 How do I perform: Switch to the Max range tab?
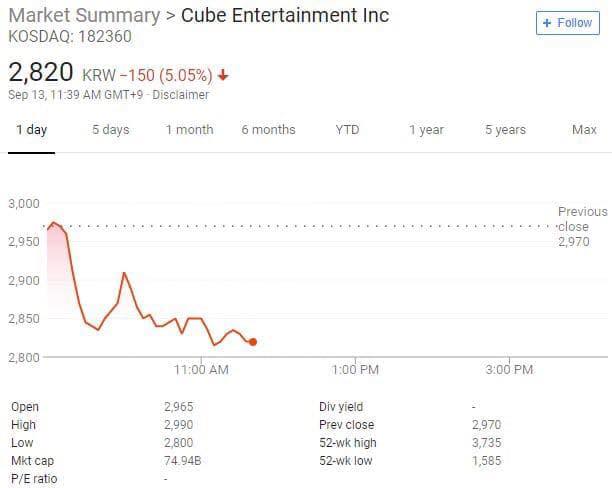click(584, 130)
